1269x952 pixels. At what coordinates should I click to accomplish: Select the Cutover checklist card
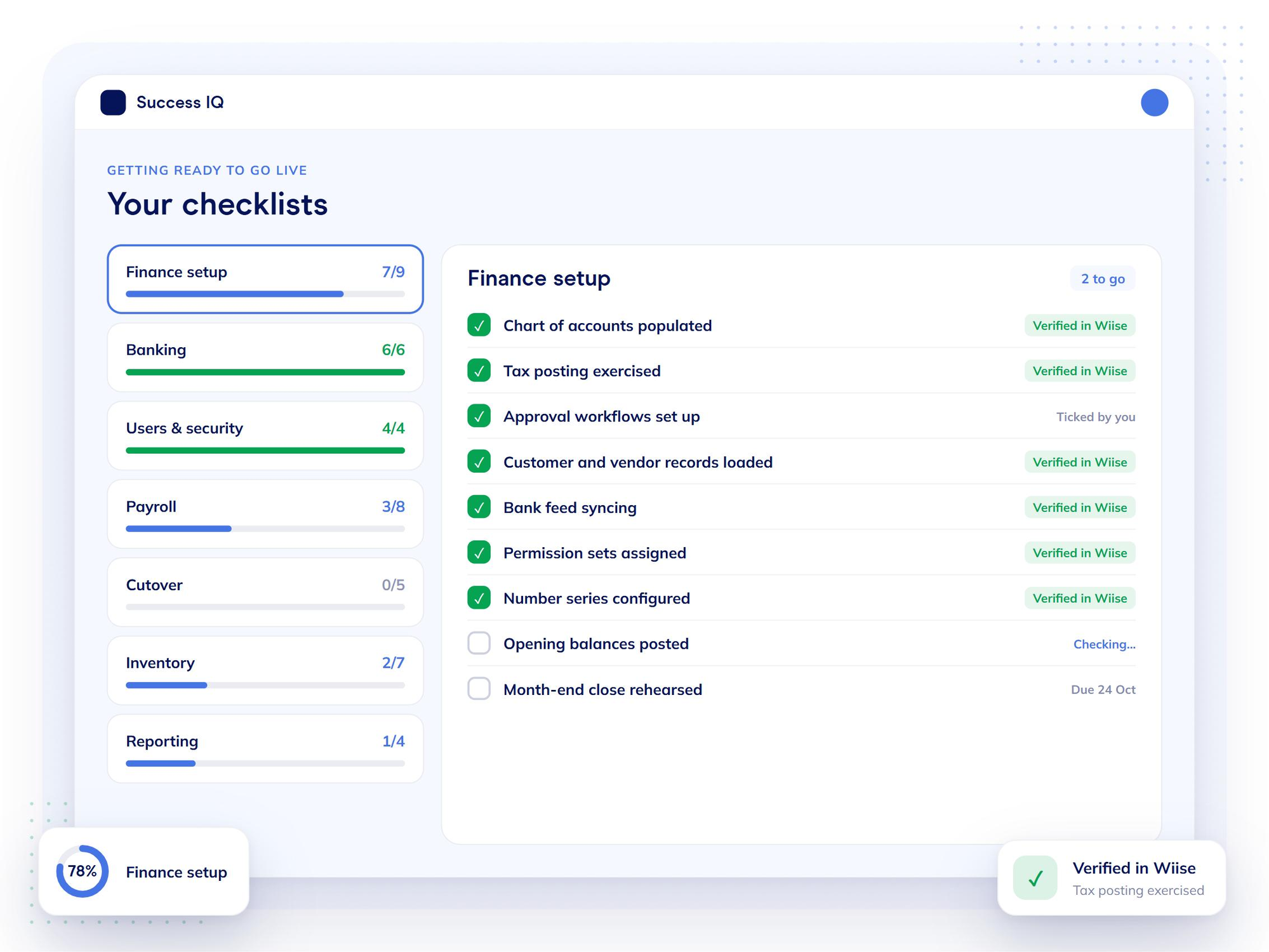[265, 592]
